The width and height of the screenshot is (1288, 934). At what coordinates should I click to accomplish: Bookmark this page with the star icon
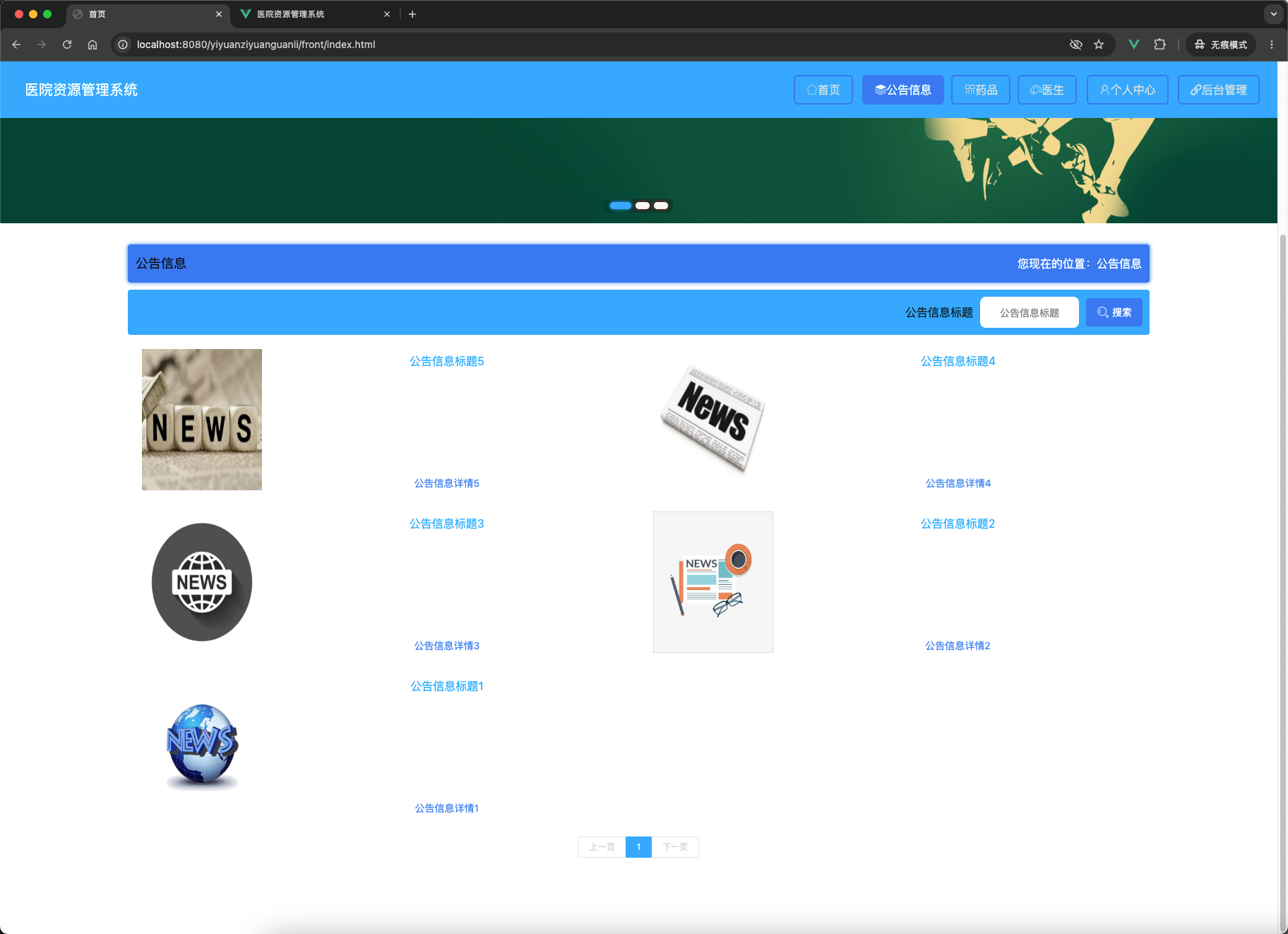(1099, 45)
